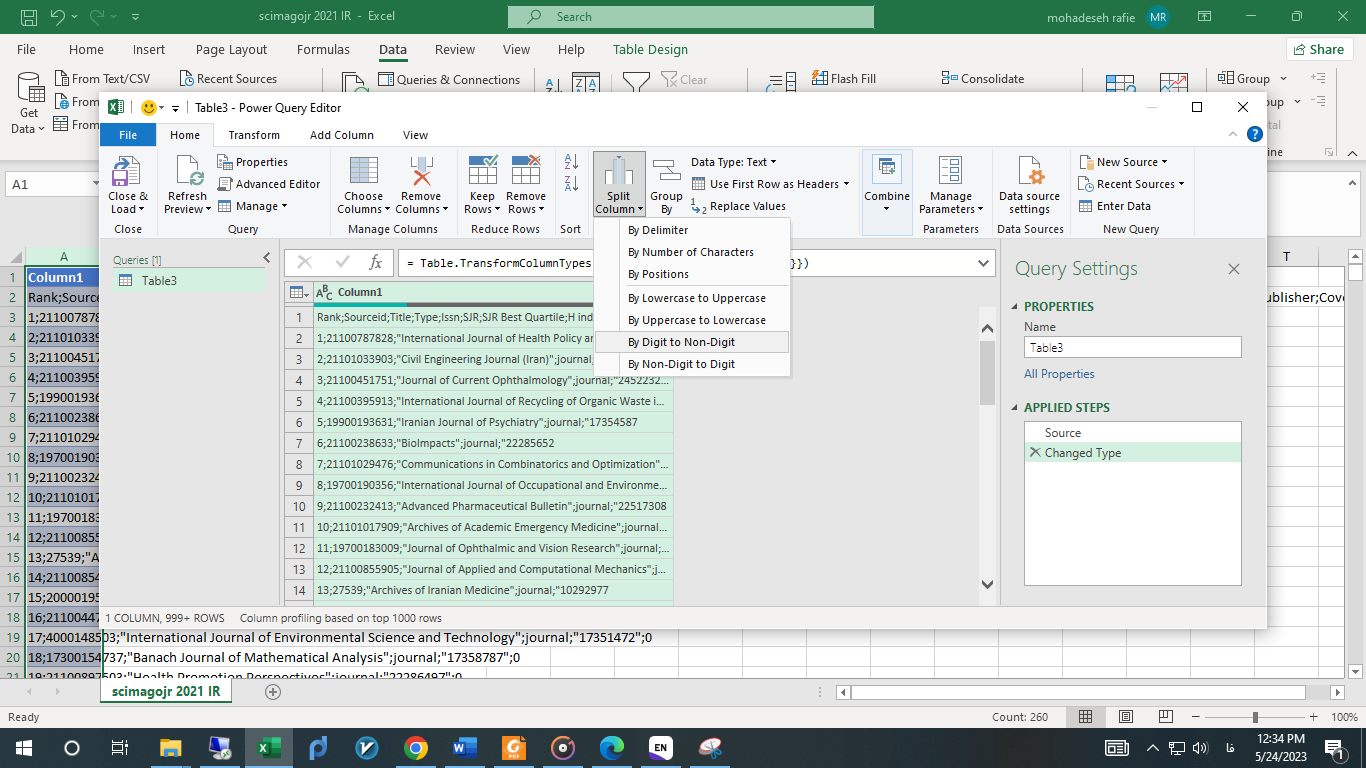Click Refresh Preview icon
1366x768 pixels.
click(188, 170)
